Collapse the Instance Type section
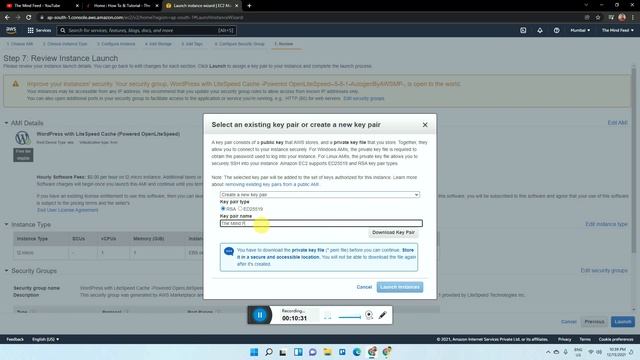This screenshot has height=360, width=640. [6, 224]
